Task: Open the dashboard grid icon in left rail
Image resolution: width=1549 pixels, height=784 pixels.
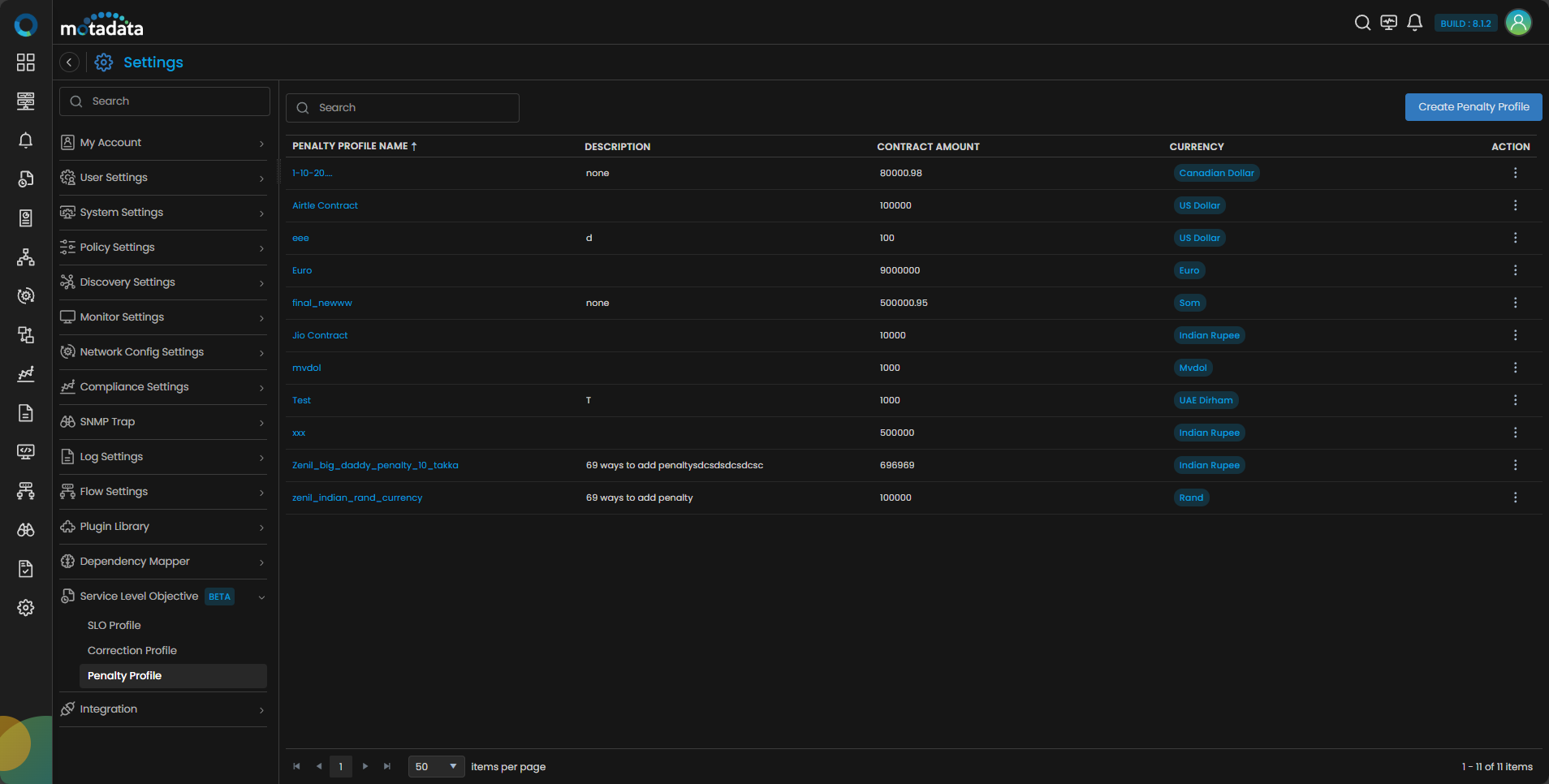Action: point(26,62)
